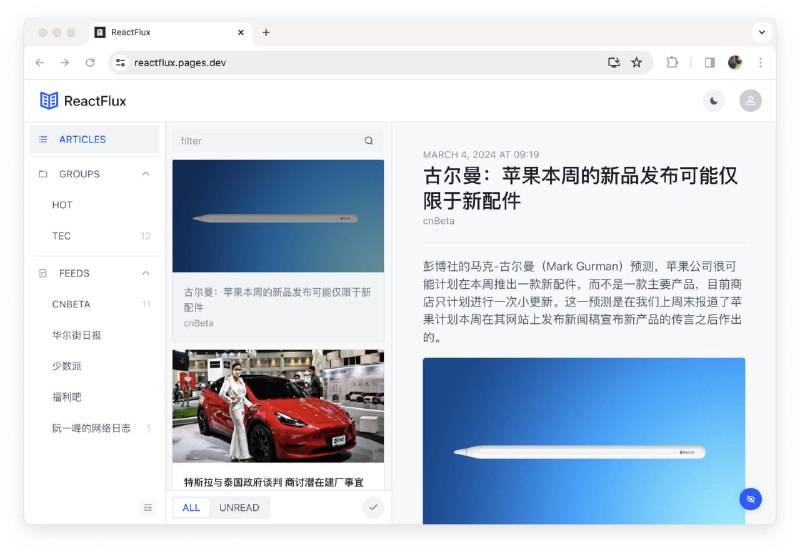Open the TEC group
The height and width of the screenshot is (554, 800).
tap(62, 236)
